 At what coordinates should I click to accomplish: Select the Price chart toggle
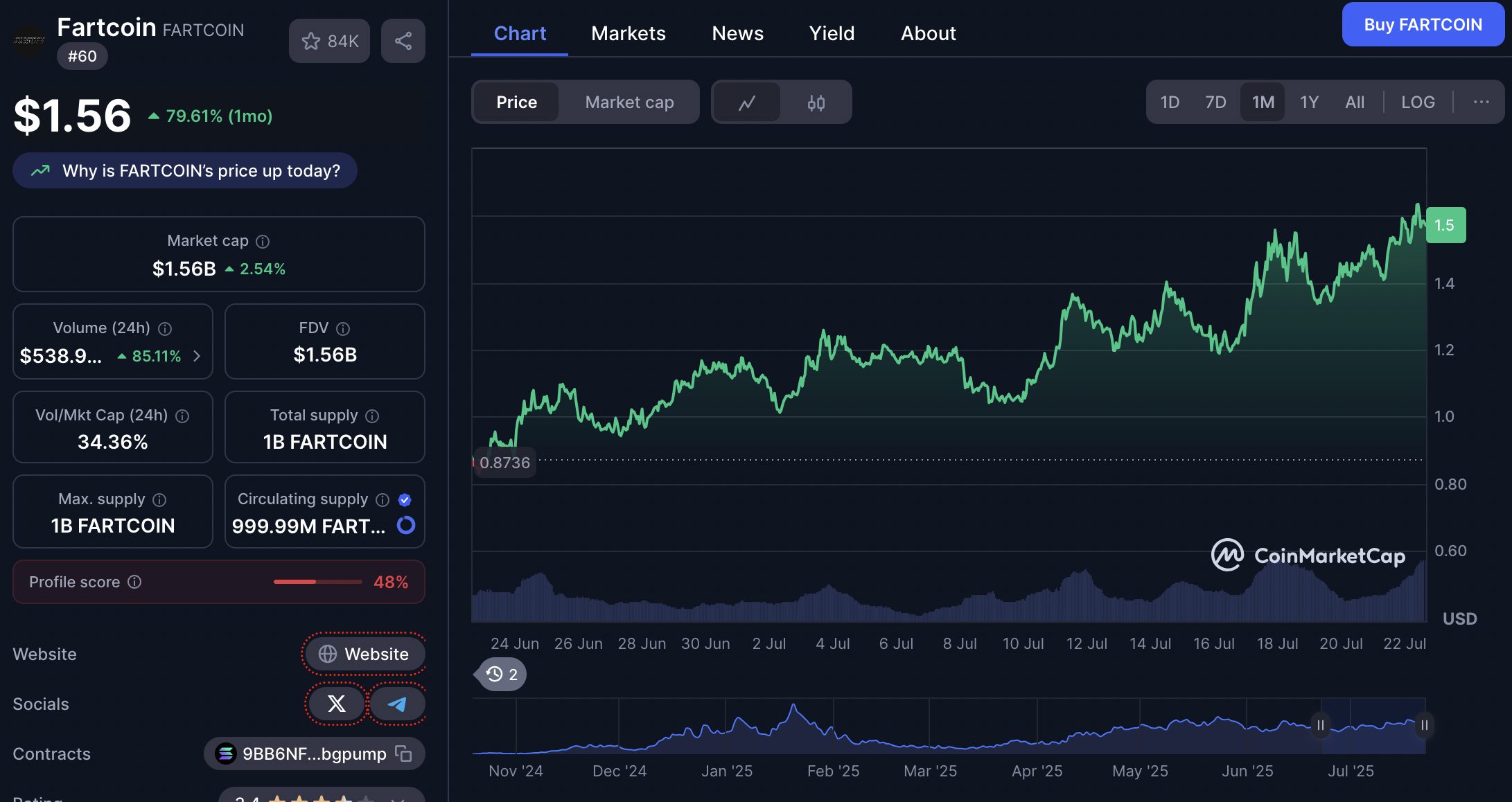tap(516, 103)
